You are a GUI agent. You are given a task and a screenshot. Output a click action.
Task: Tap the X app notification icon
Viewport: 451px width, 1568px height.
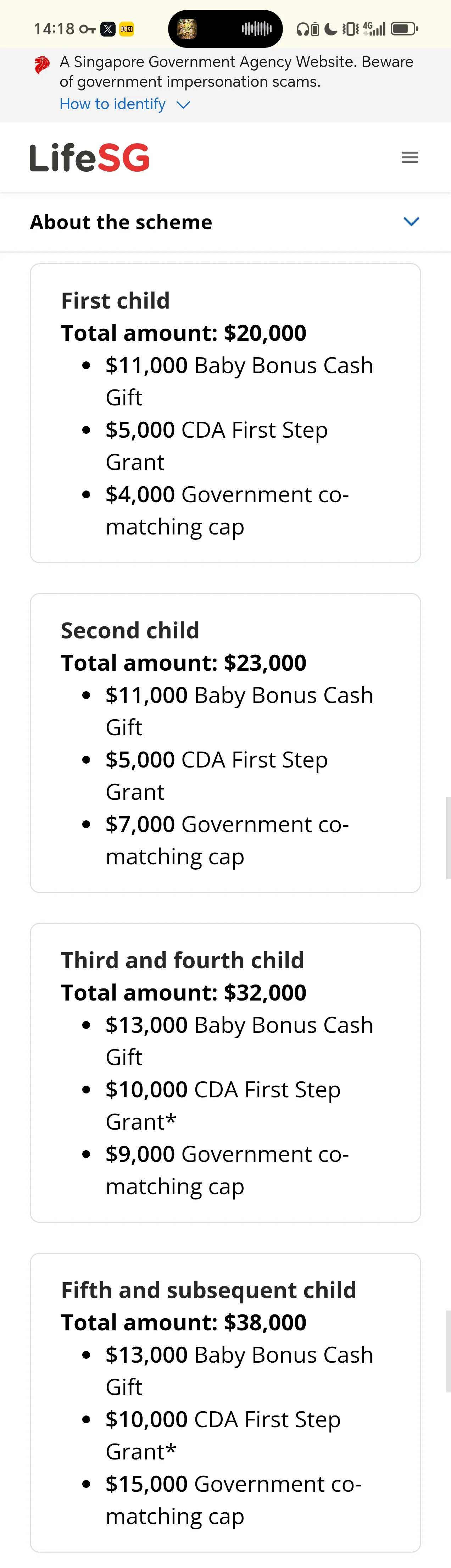point(108,29)
